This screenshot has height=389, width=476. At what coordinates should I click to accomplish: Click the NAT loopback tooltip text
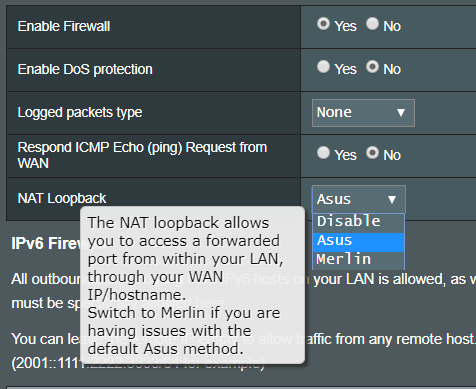pos(185,286)
